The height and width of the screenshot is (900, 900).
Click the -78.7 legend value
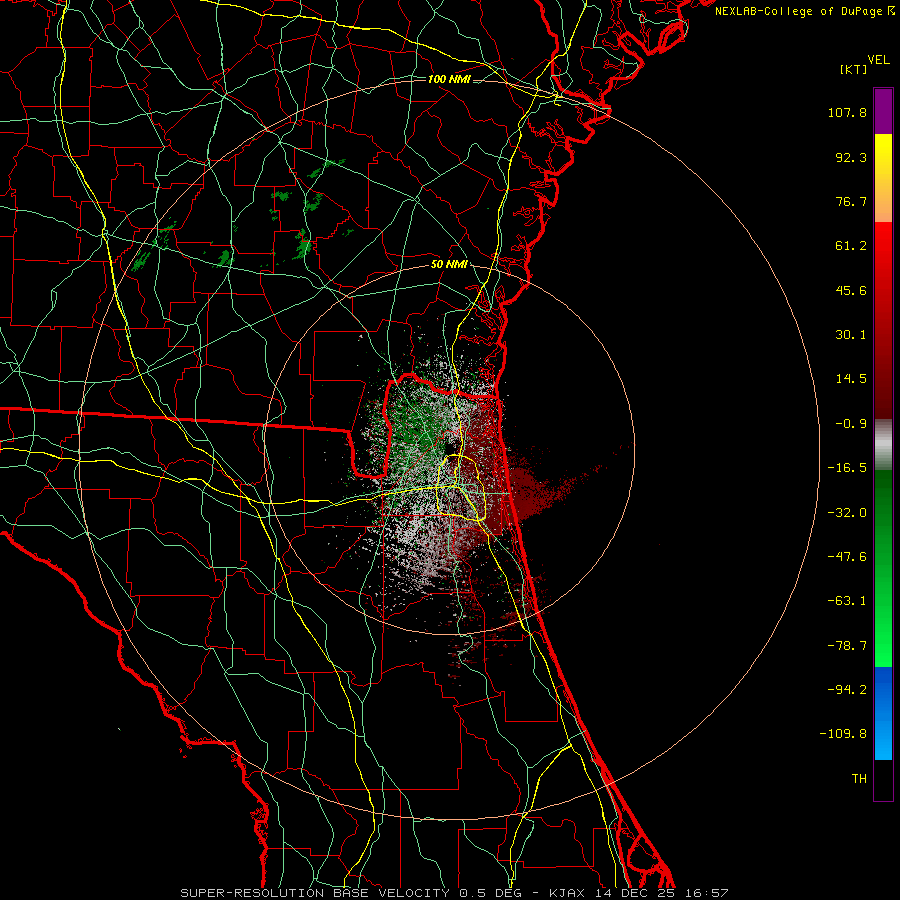pos(847,646)
